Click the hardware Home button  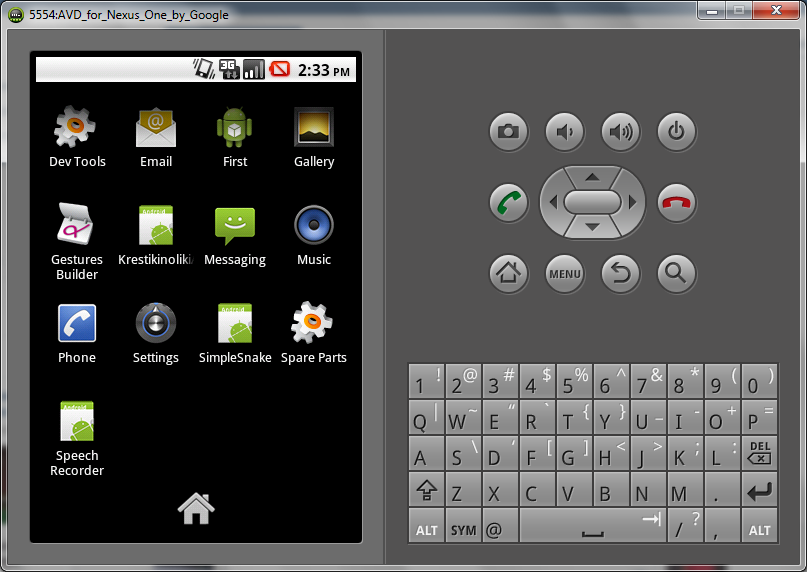508,273
